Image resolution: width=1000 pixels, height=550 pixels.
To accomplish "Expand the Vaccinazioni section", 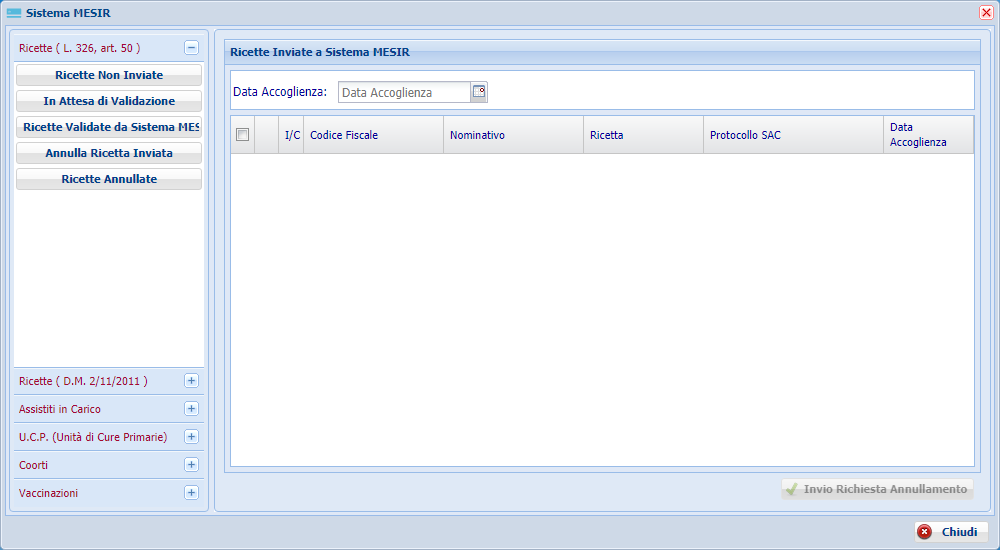I will tap(191, 493).
